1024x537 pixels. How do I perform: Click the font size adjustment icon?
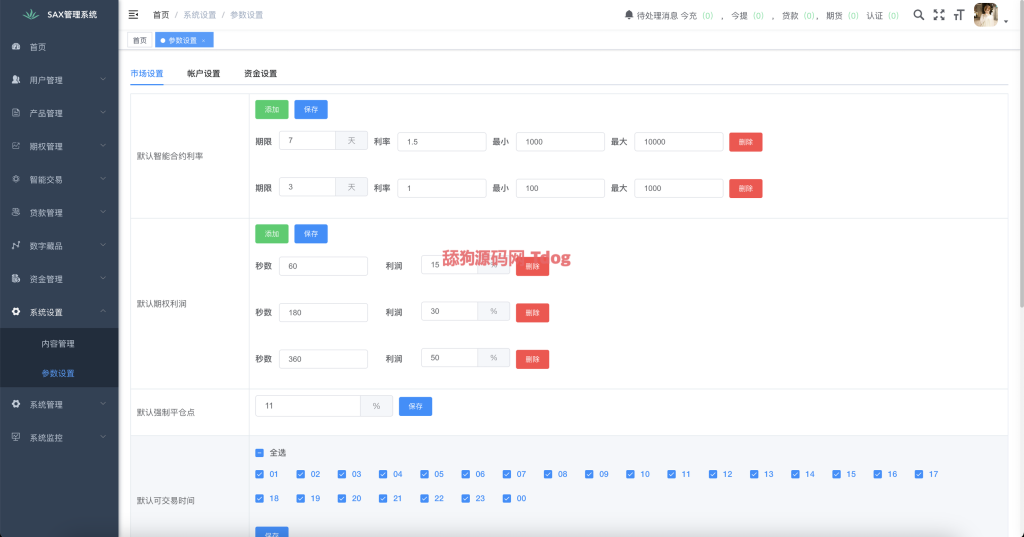click(959, 15)
